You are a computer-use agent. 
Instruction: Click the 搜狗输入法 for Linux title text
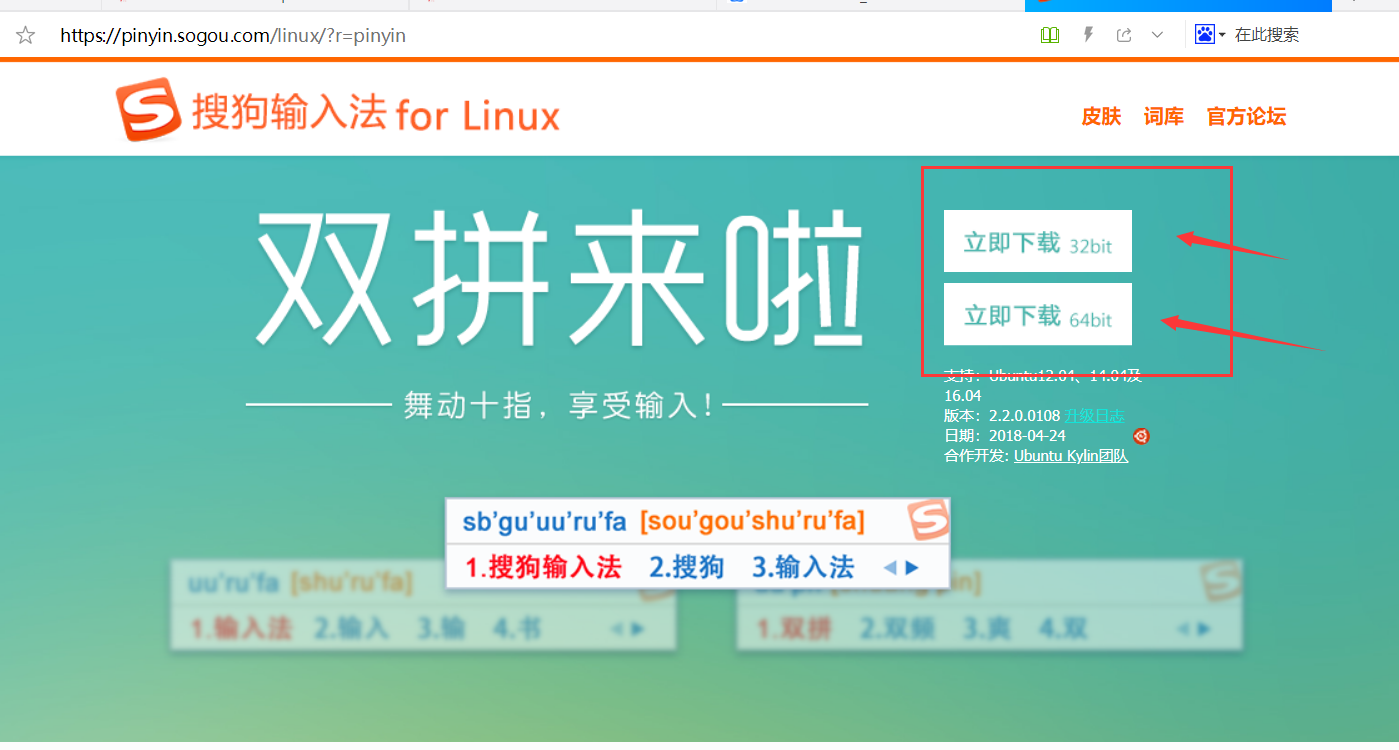376,115
